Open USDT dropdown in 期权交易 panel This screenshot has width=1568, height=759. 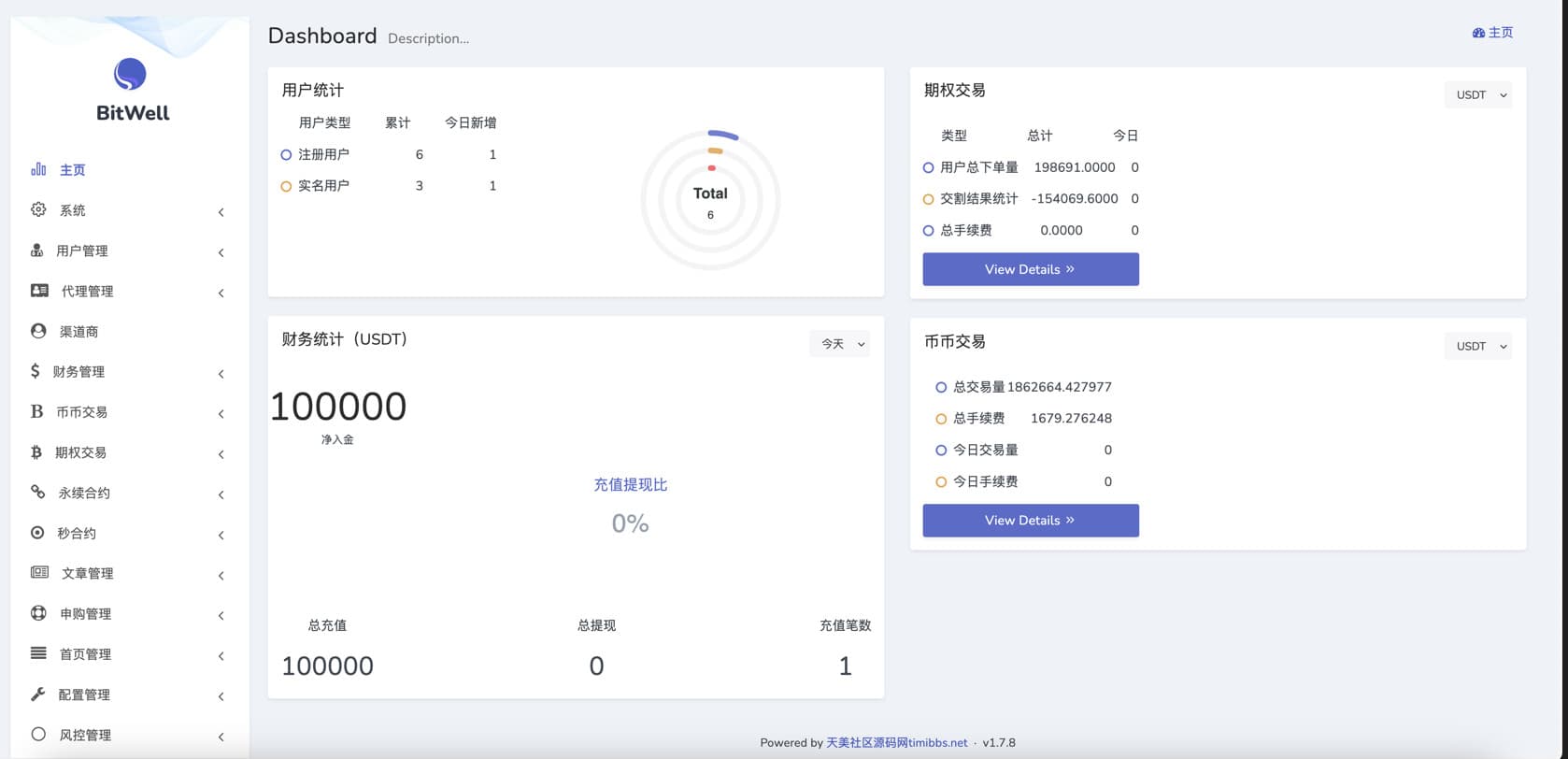(x=1477, y=94)
